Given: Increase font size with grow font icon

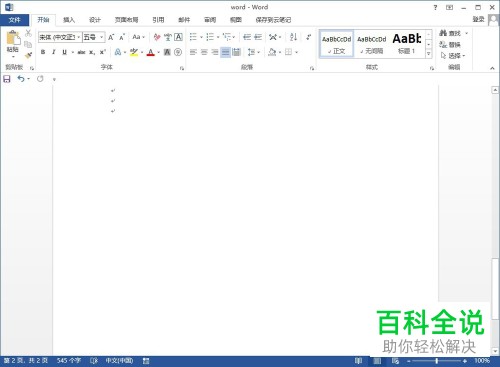Looking at the screenshot, I should [x=111, y=37].
